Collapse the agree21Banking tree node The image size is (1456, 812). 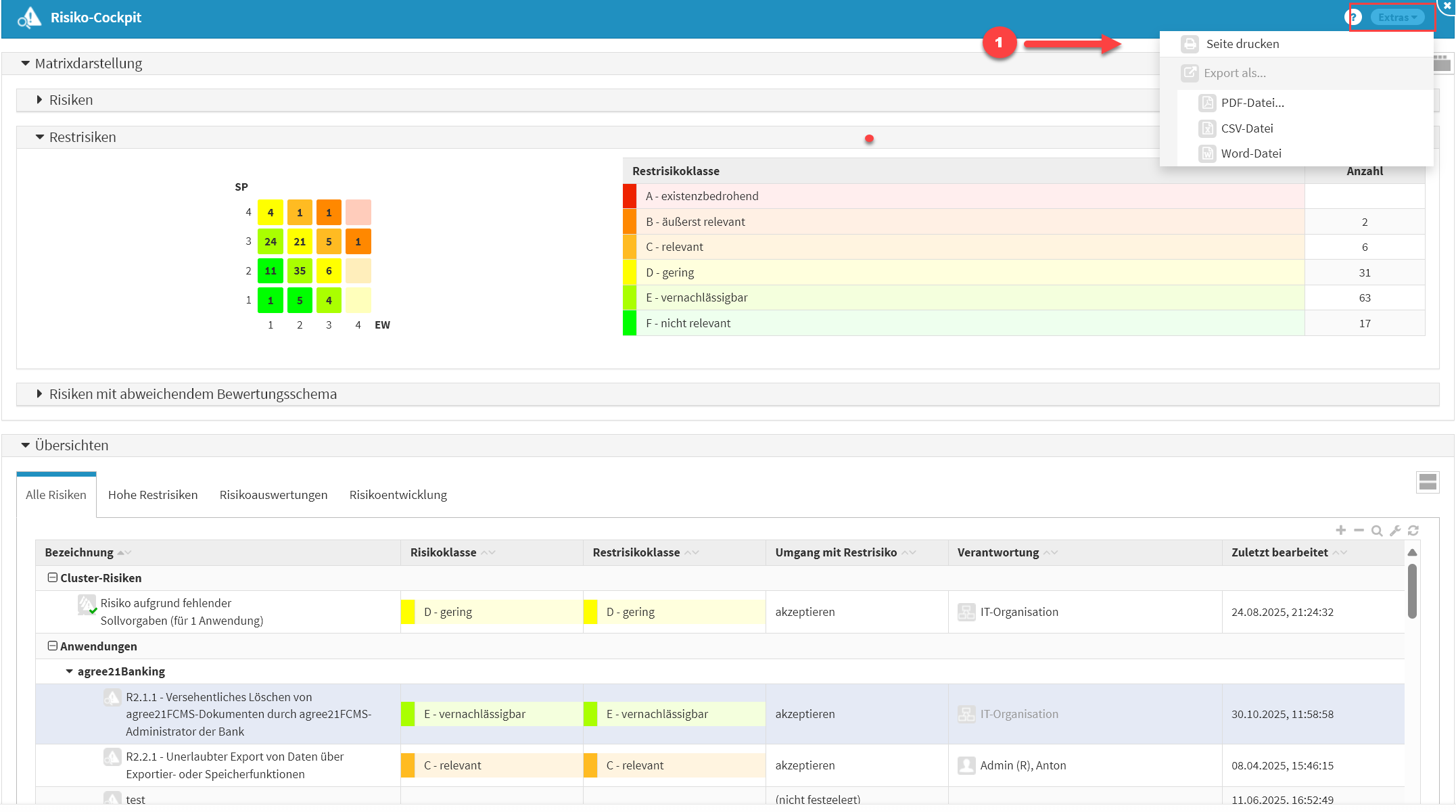click(69, 671)
